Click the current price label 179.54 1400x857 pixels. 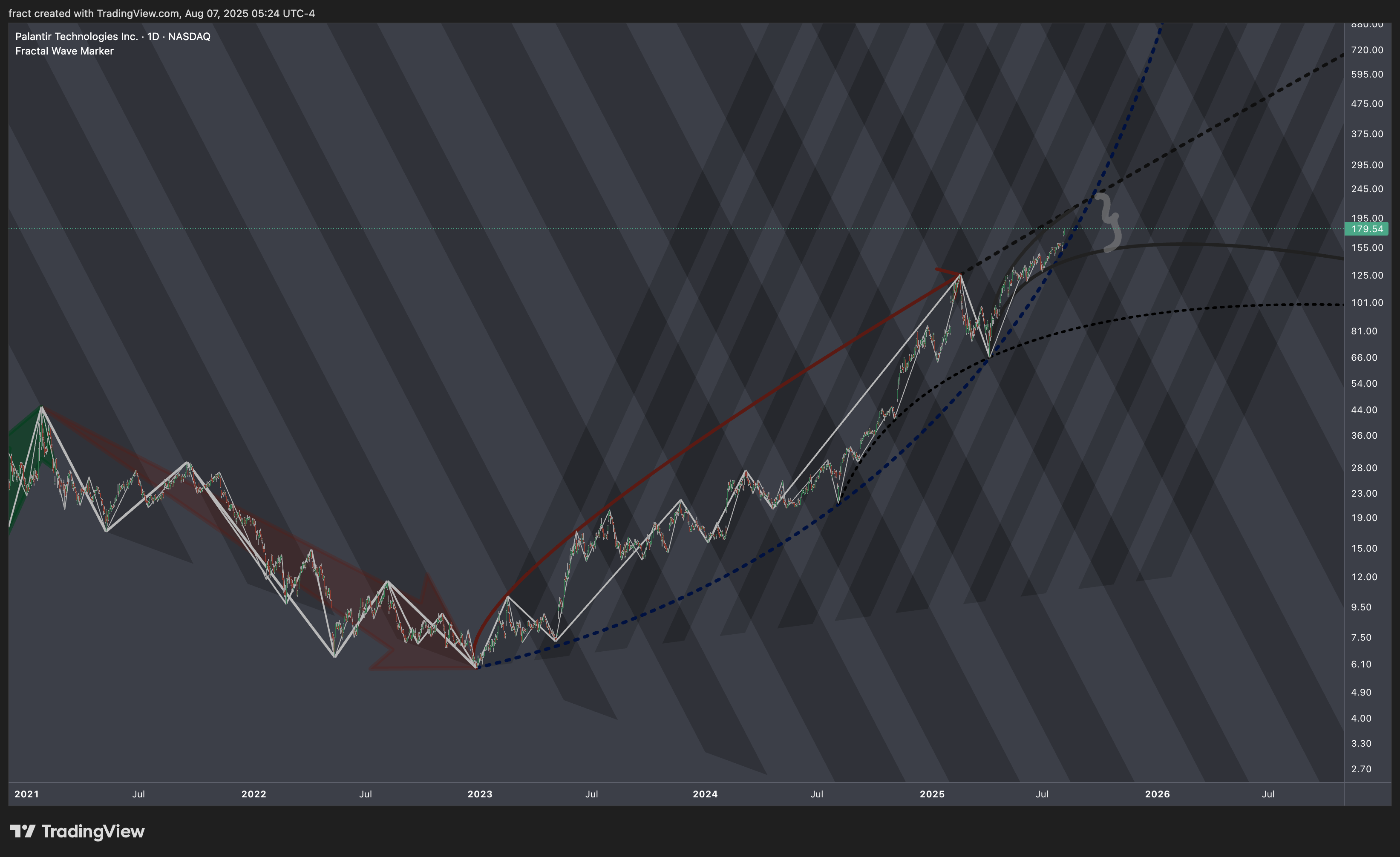point(1366,229)
